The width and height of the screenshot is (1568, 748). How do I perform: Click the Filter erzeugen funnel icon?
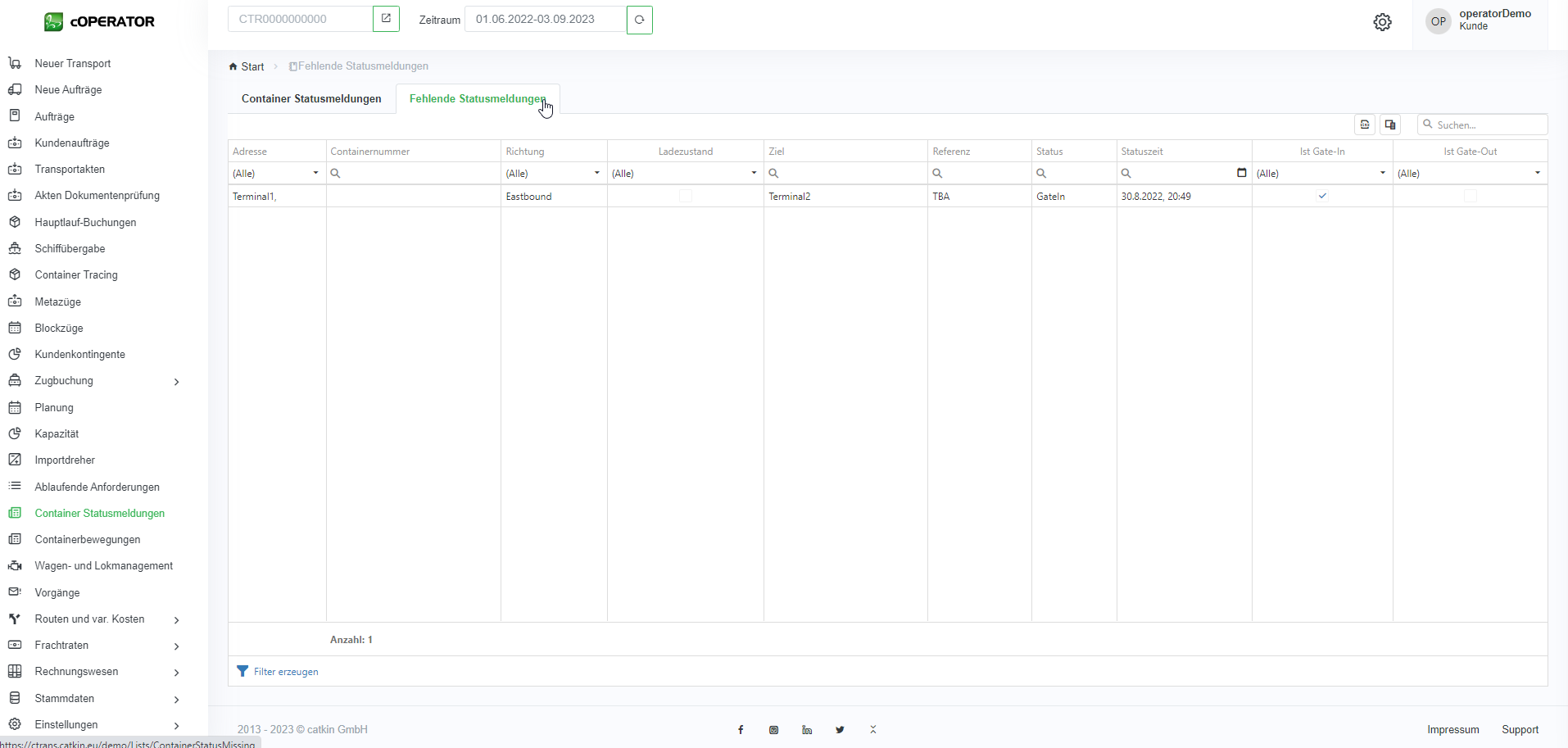(x=242, y=671)
